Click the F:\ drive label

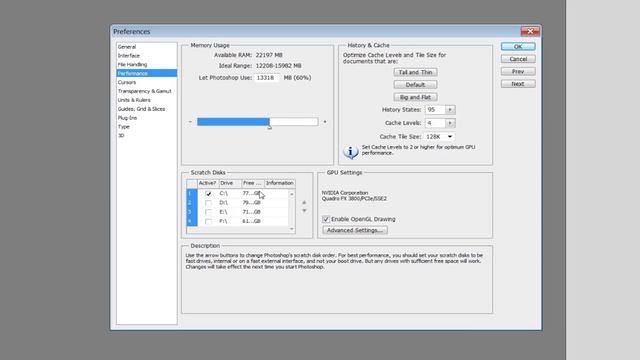click(223, 222)
